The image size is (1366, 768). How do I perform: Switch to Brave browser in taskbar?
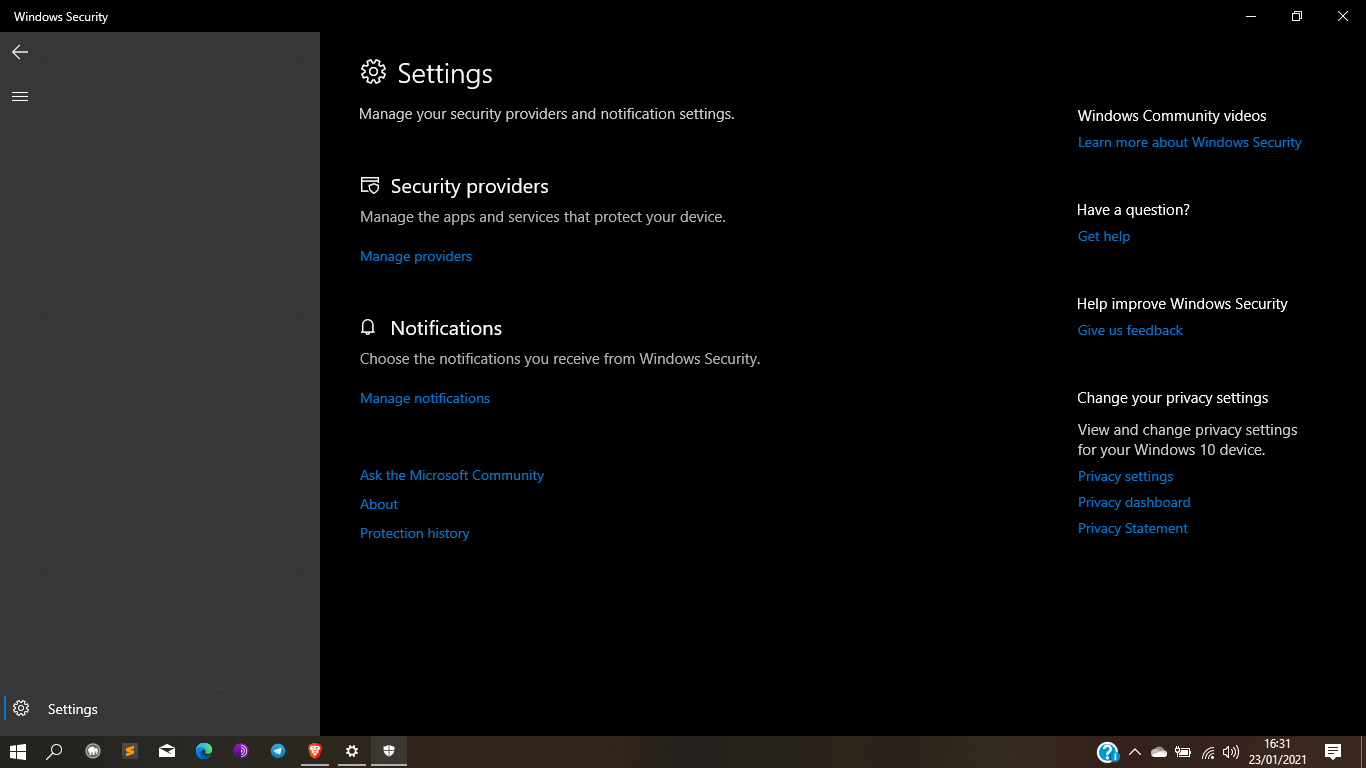coord(315,751)
